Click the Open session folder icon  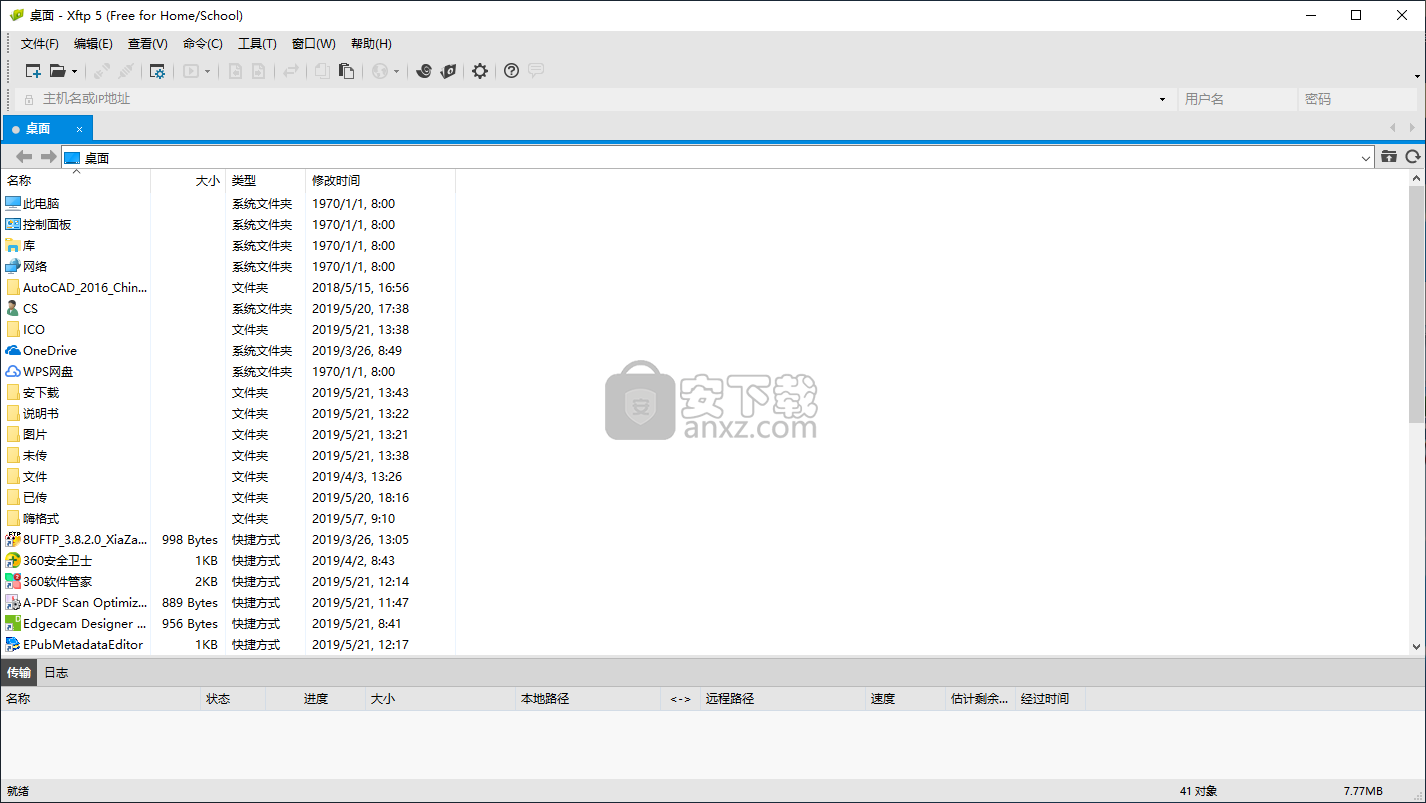pyautogui.click(x=58, y=71)
